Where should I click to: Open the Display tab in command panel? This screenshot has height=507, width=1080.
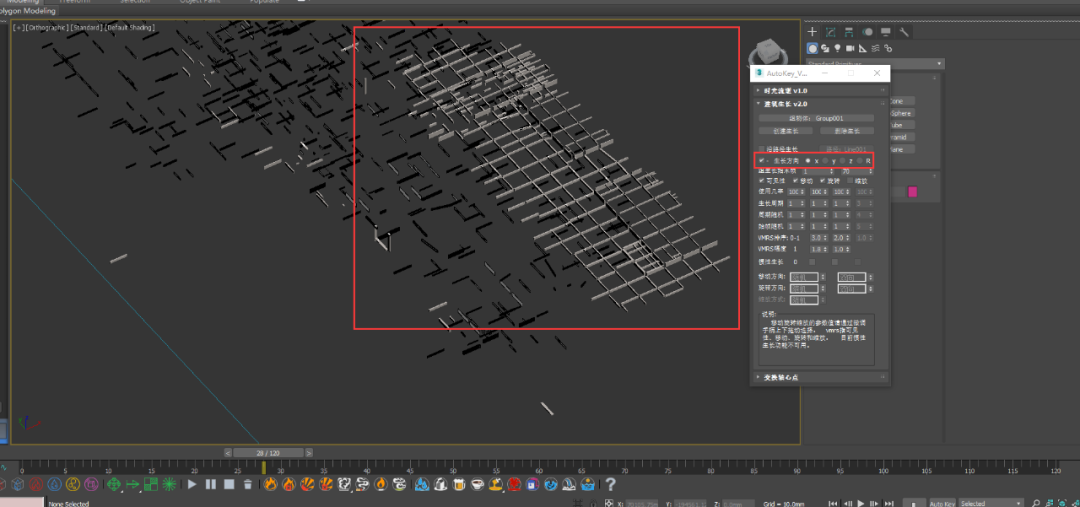(886, 32)
